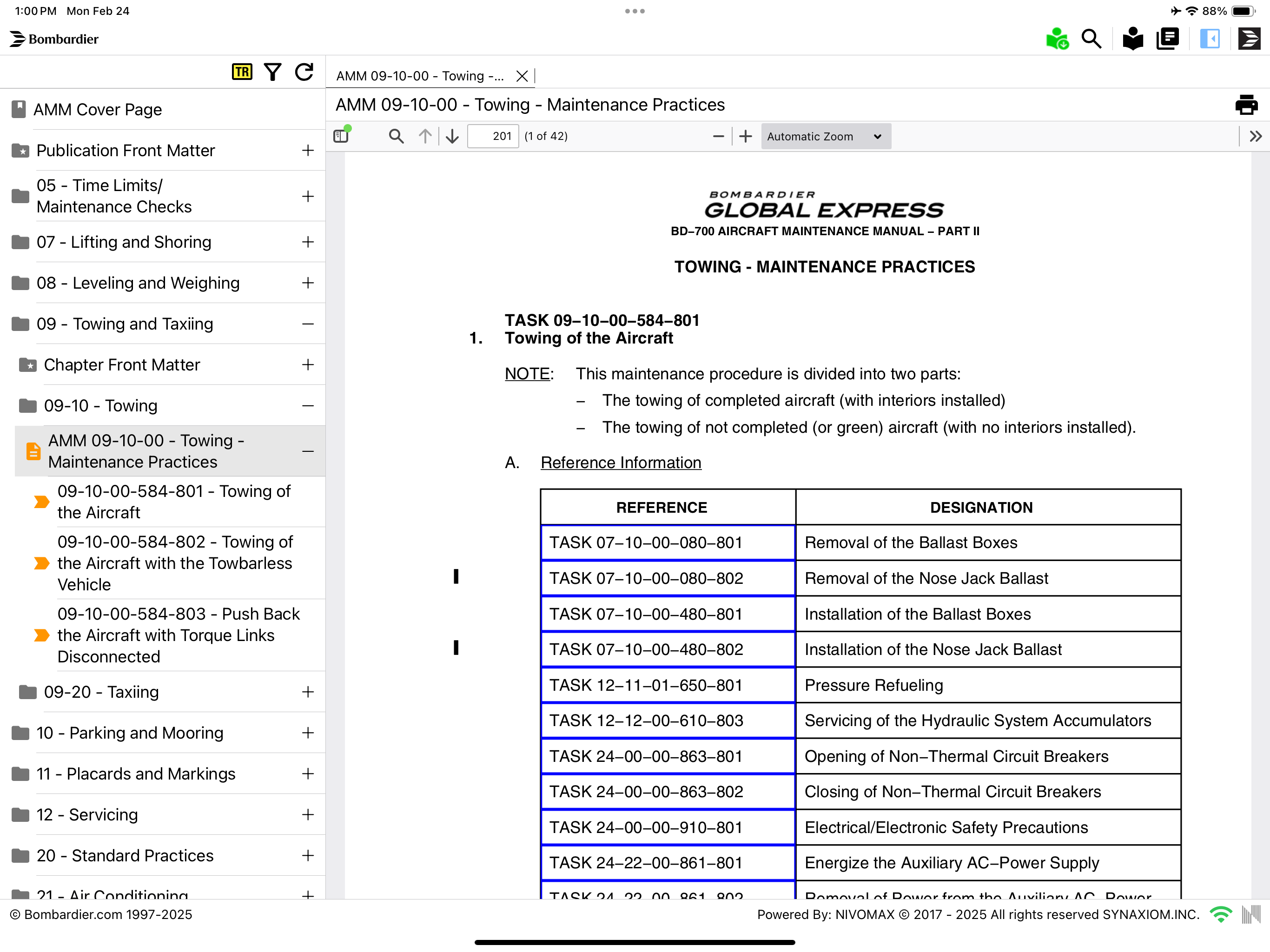
Task: Click the print document icon
Action: (x=1246, y=105)
